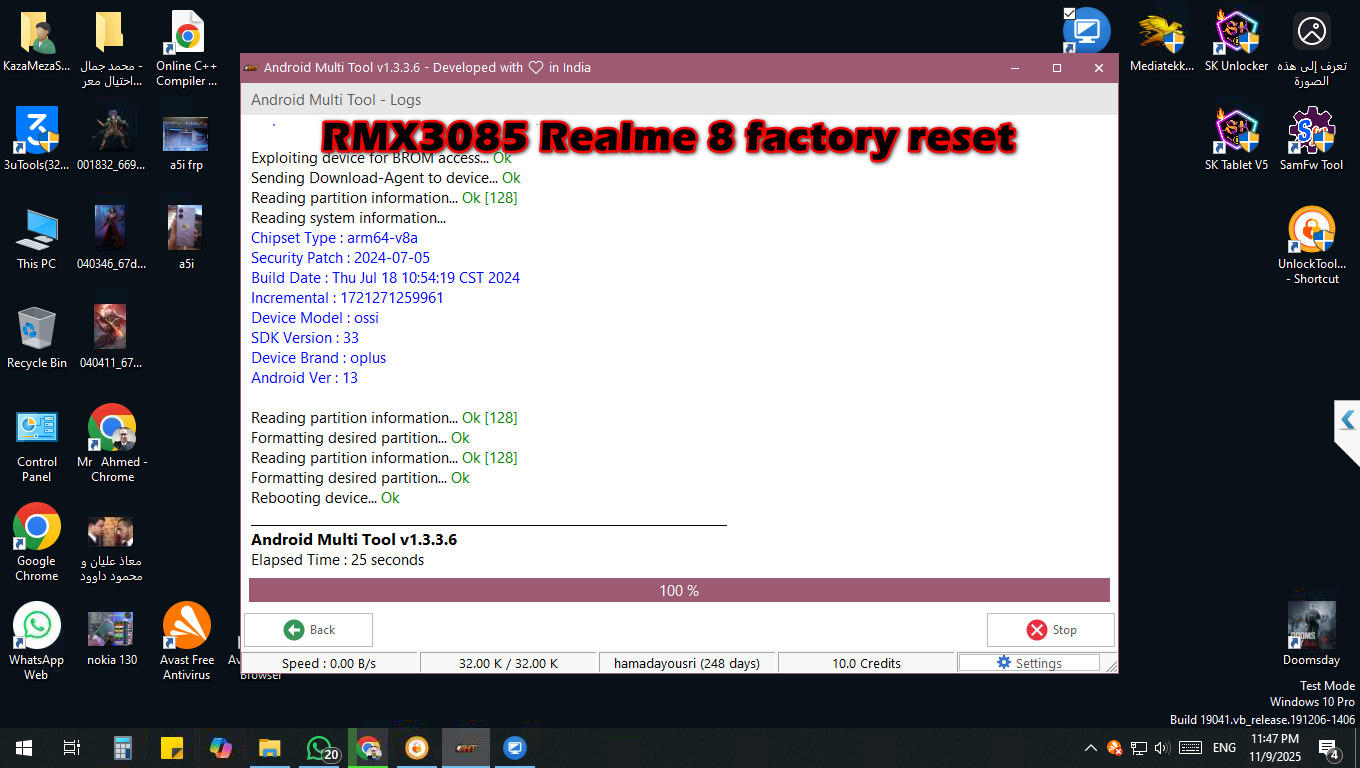
Task: Open the 001832_669 image file on desktop
Action: click(x=110, y=140)
